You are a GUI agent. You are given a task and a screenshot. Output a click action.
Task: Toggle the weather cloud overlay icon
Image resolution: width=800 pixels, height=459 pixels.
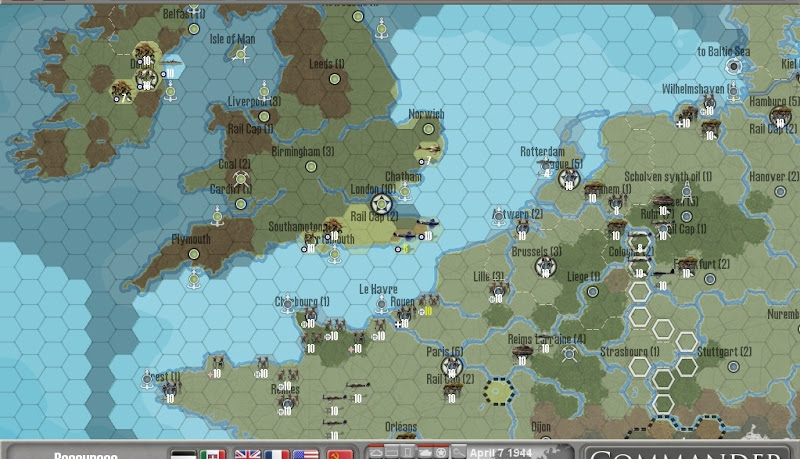click(376, 452)
